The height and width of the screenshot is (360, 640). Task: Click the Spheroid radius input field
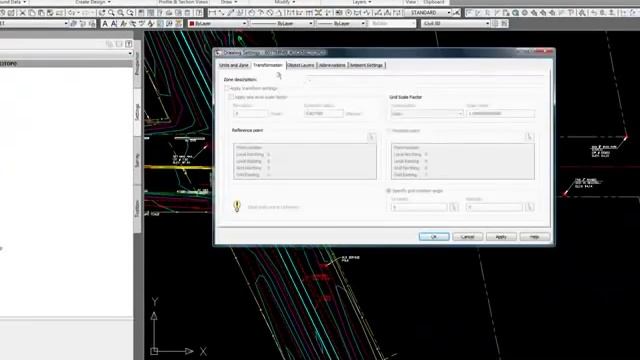click(x=324, y=113)
